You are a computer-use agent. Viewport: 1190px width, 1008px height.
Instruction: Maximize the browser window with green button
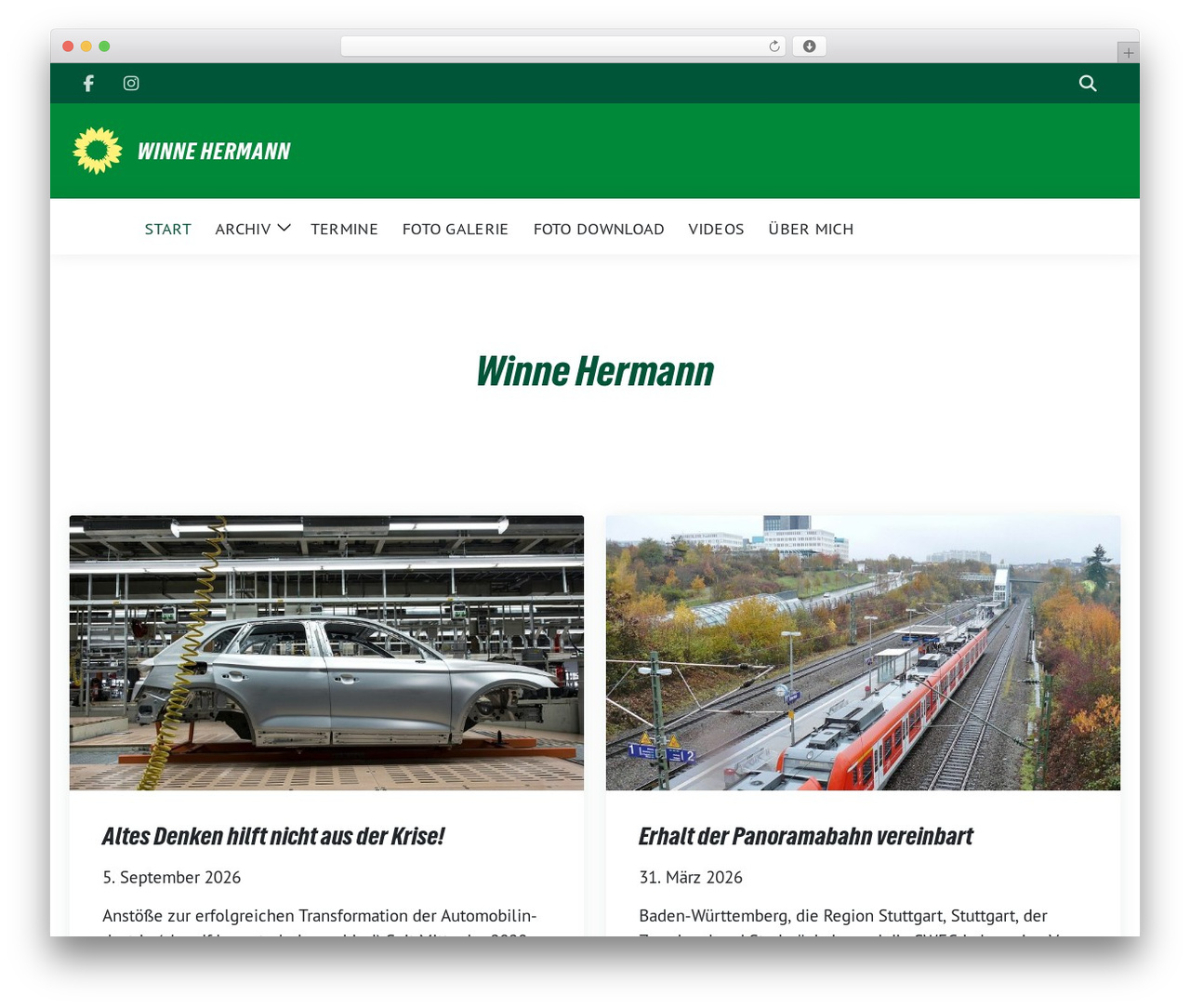104,46
